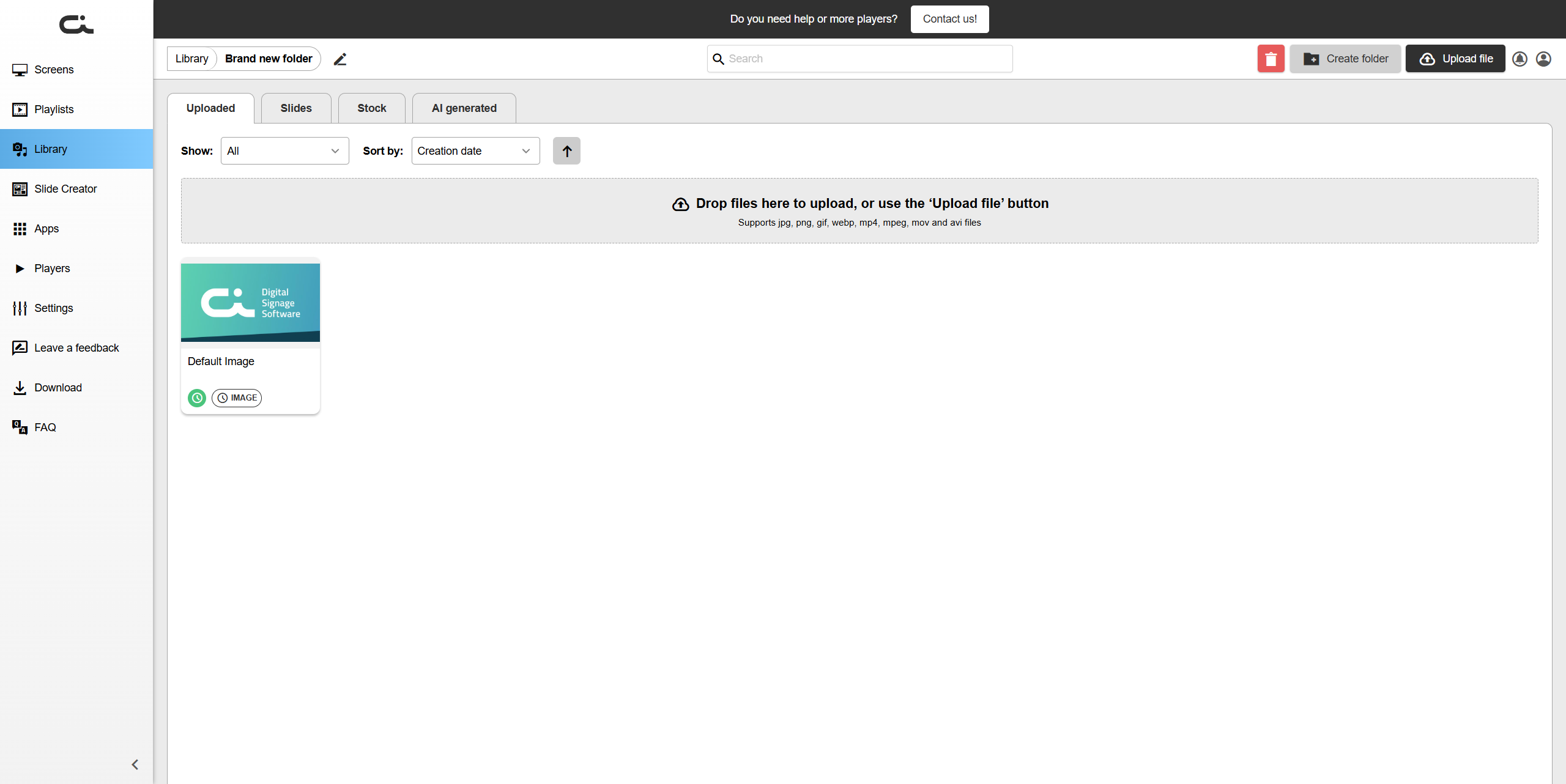Click the Upload file button
This screenshot has width=1566, height=784.
(1455, 59)
